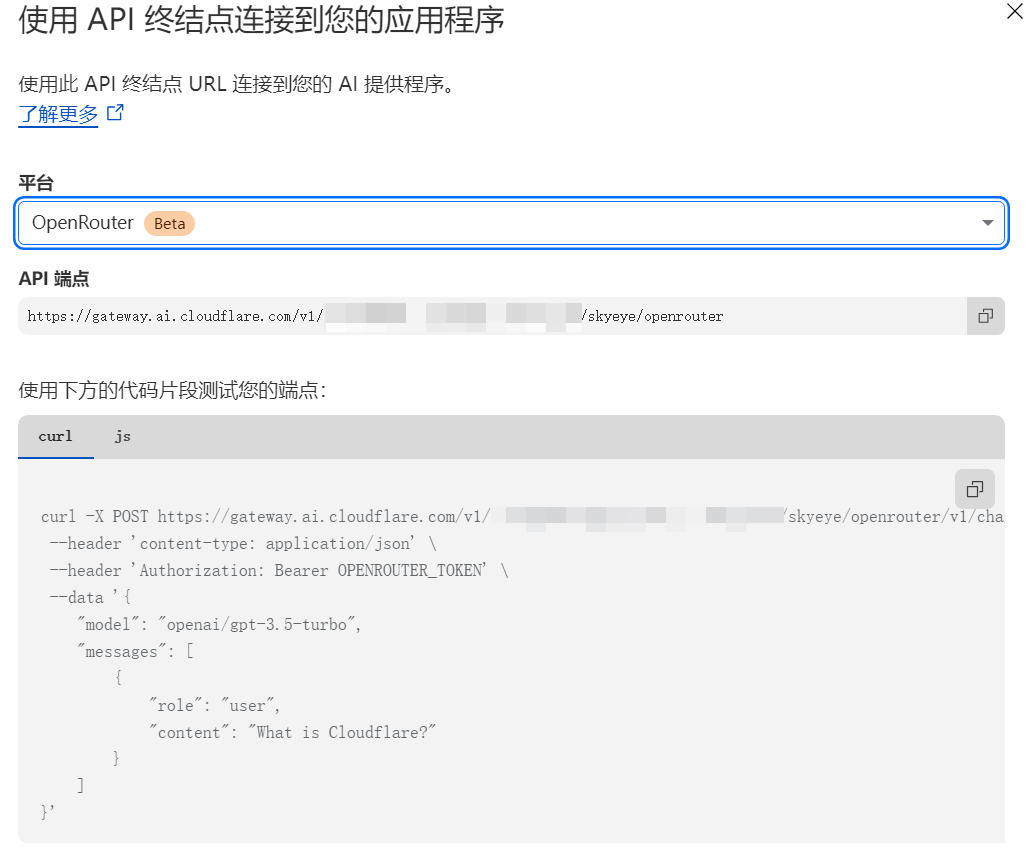Select the API endpoint URL field
Image resolution: width=1032 pixels, height=851 pixels.
(492, 316)
